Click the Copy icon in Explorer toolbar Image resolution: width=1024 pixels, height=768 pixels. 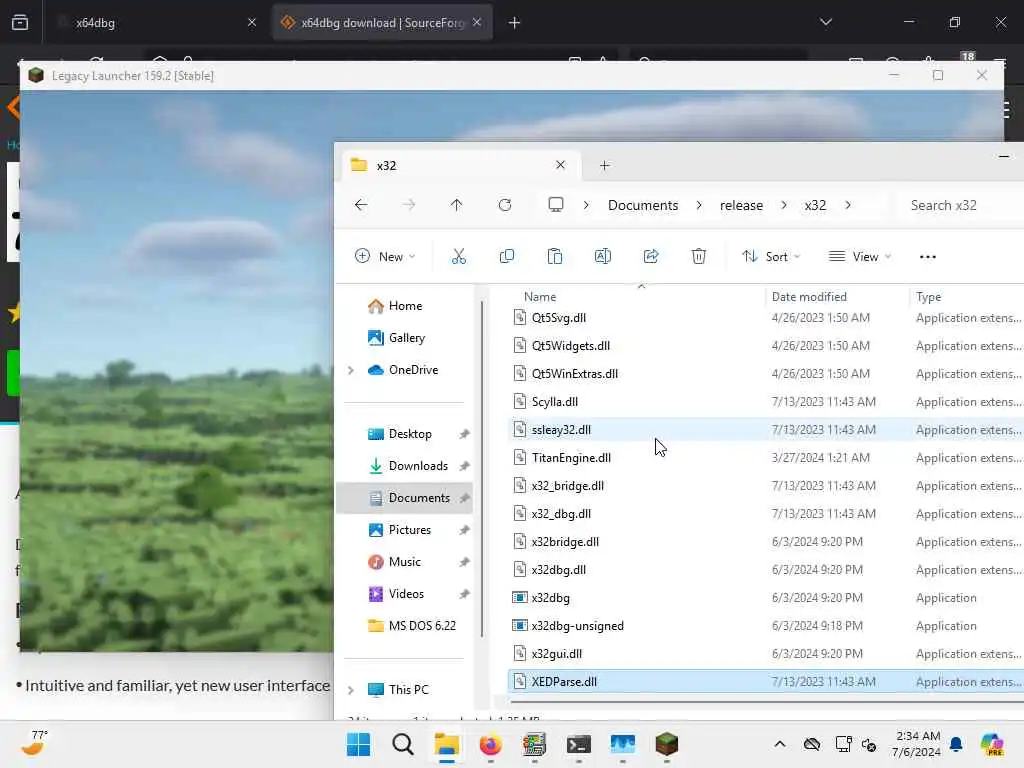507,257
